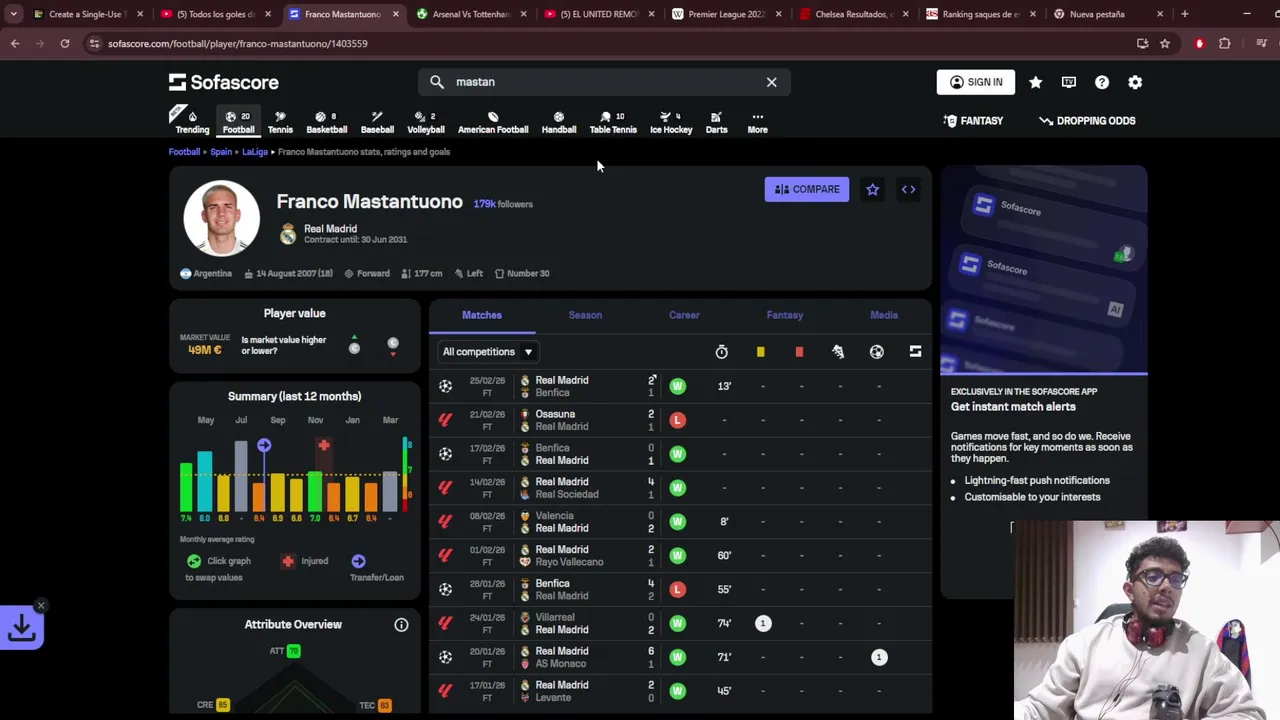This screenshot has height=720, width=1280.
Task: Click the transfer arrow marker on summary graph
Action: pyautogui.click(x=264, y=445)
